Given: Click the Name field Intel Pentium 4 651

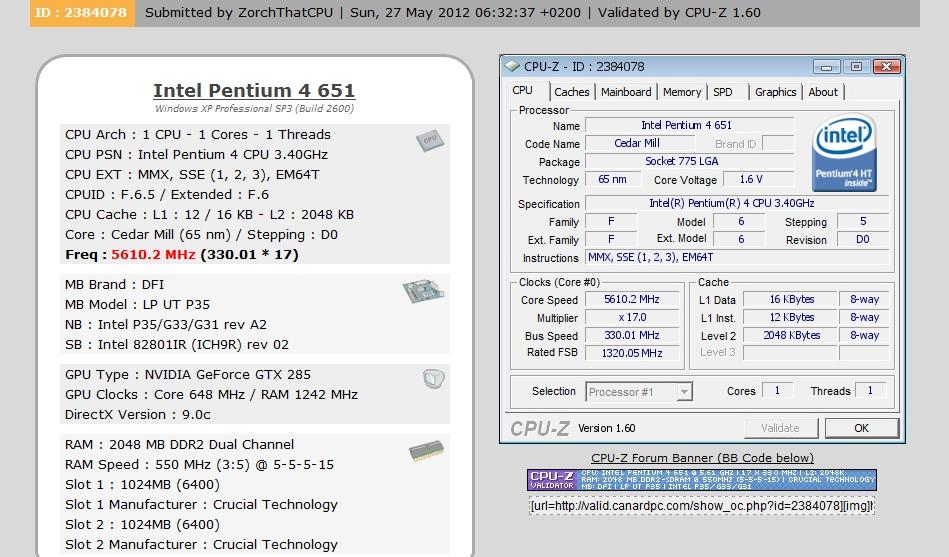Looking at the screenshot, I should 689,125.
